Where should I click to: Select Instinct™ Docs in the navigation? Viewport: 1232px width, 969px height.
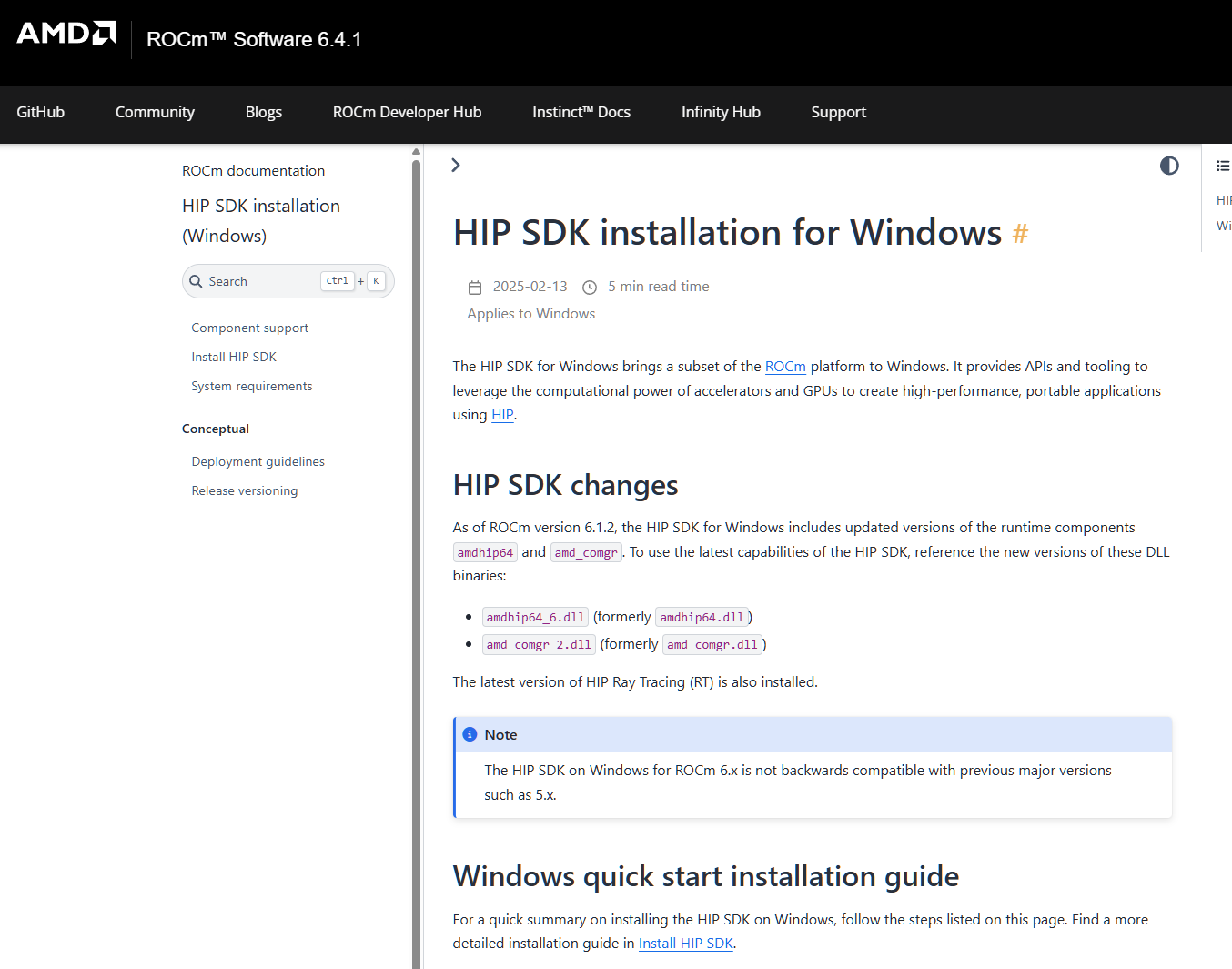click(581, 112)
